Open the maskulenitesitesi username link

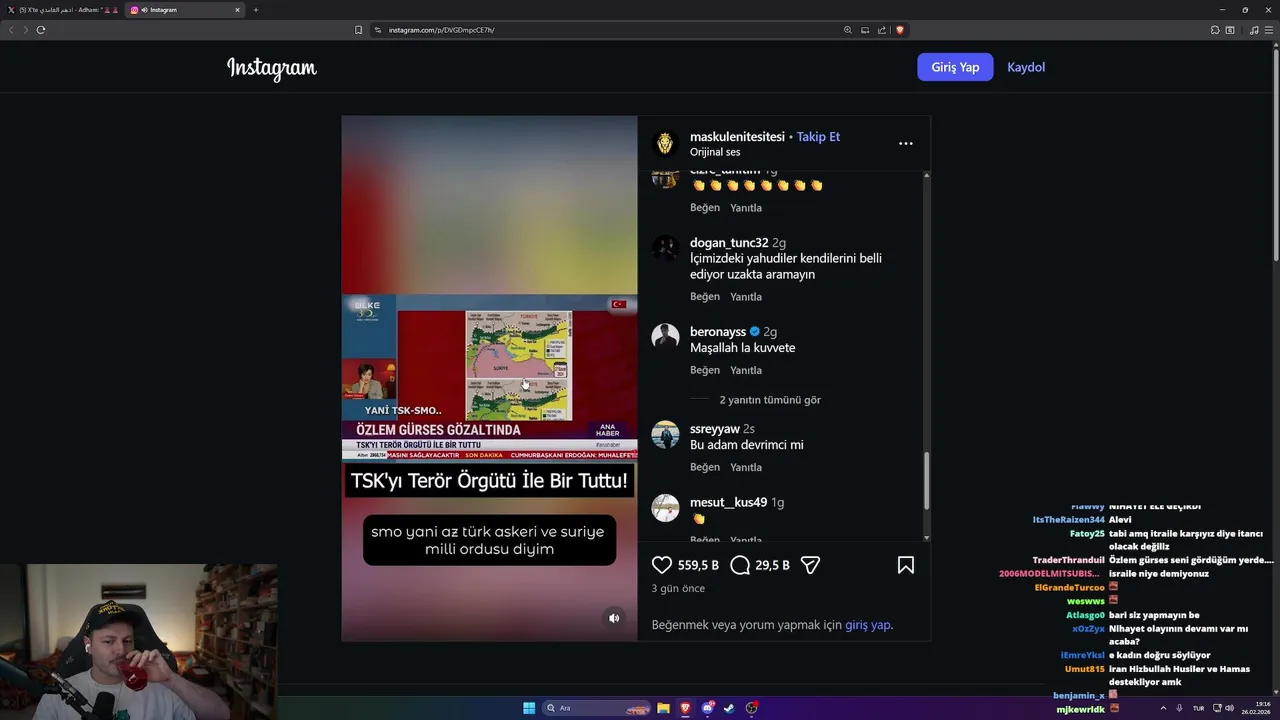pos(737,137)
